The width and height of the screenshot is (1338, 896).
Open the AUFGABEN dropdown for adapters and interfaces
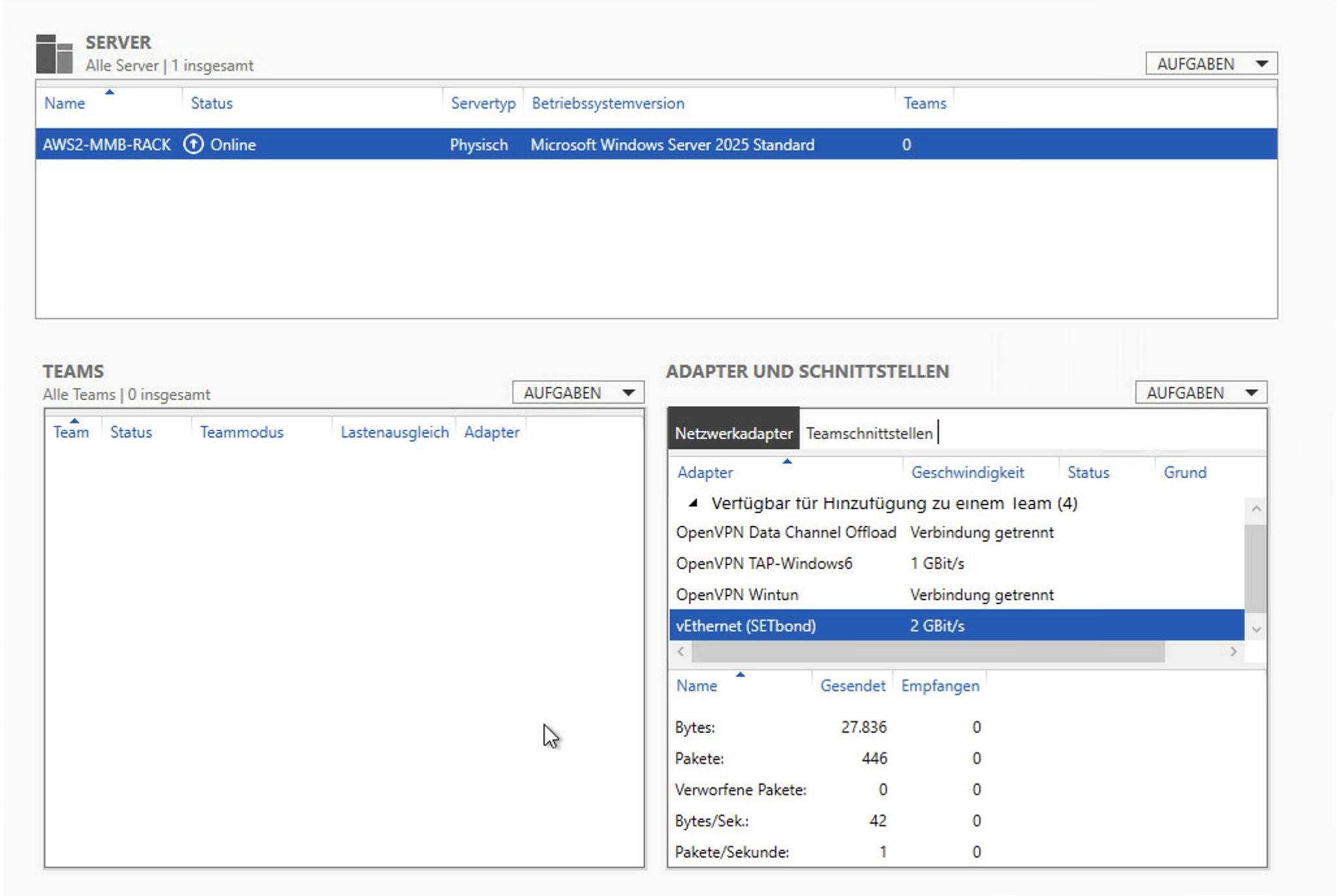pos(1201,393)
